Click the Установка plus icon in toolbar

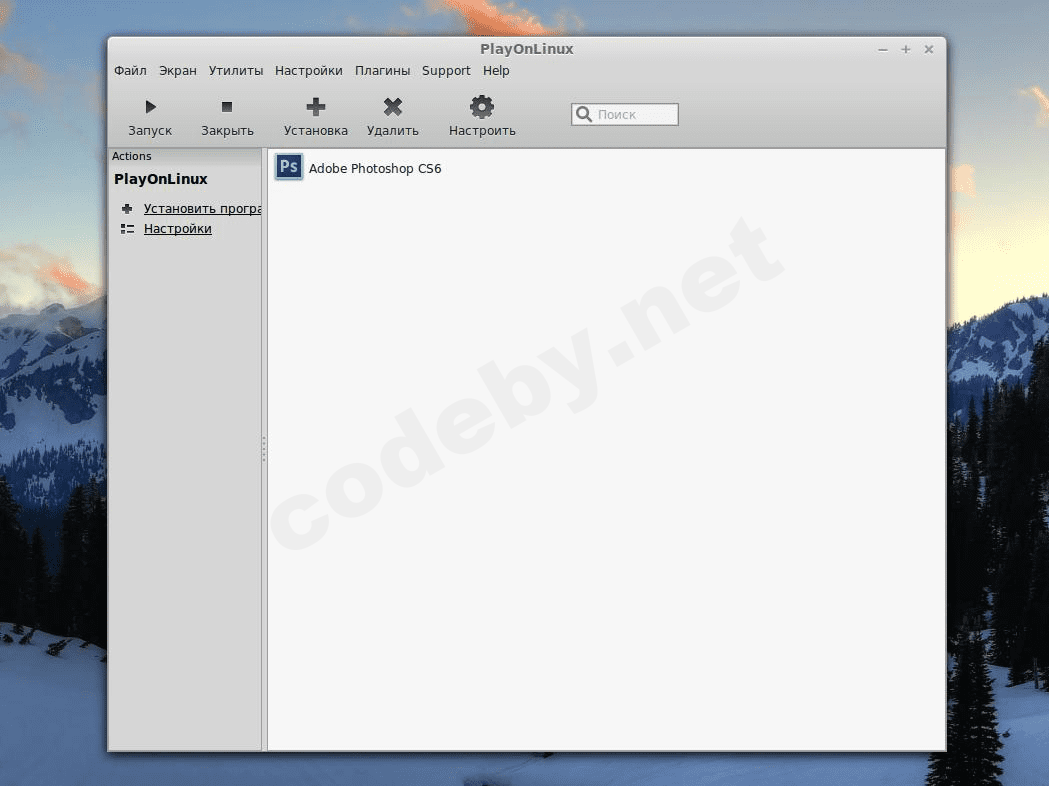[x=316, y=107]
